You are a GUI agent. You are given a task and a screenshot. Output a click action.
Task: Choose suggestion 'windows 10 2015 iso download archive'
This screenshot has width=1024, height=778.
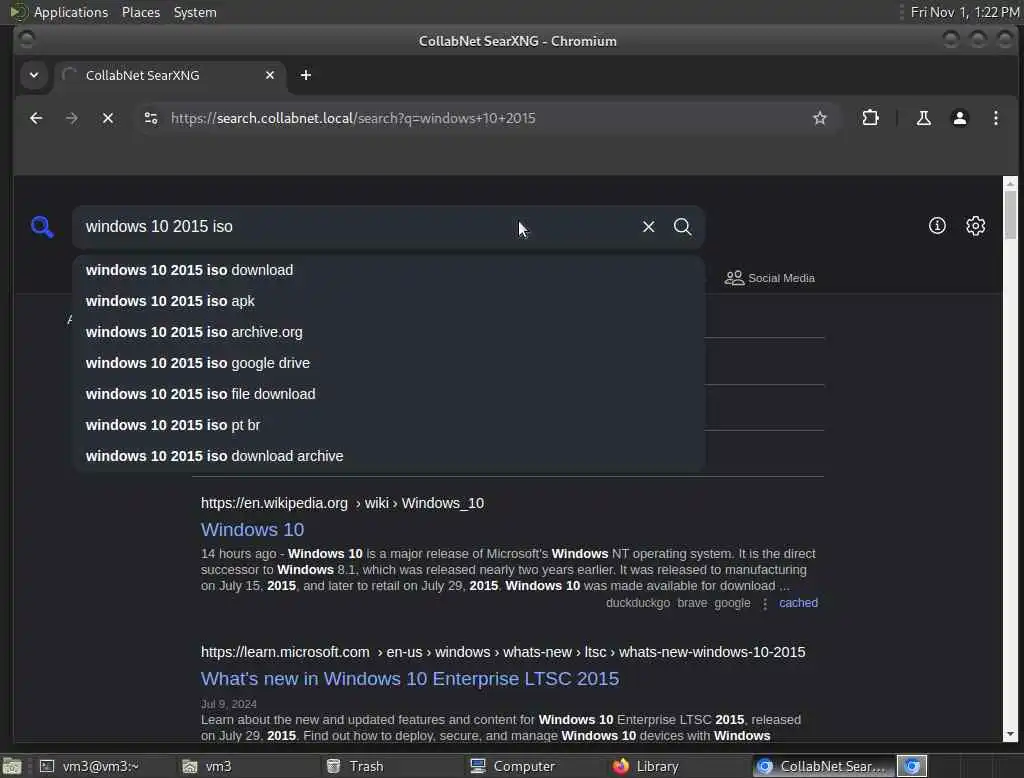tap(389, 456)
